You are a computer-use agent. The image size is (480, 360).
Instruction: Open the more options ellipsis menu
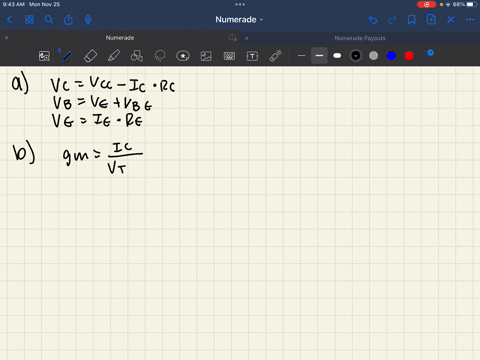click(x=470, y=20)
